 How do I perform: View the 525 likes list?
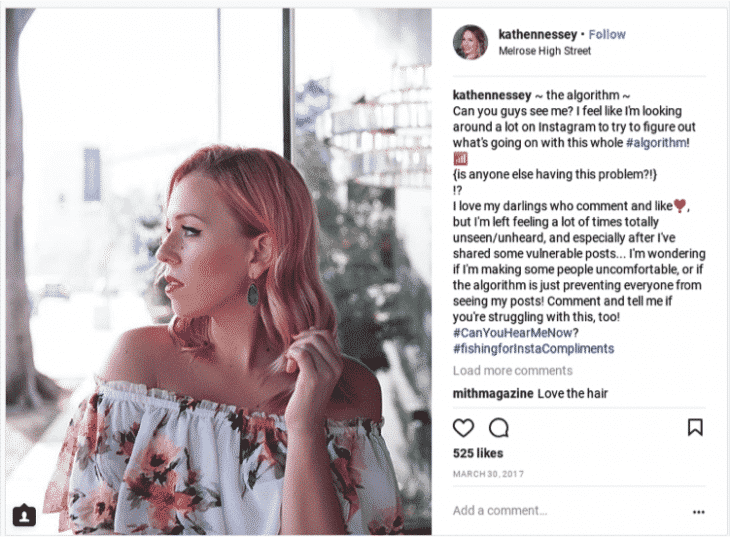[479, 454]
